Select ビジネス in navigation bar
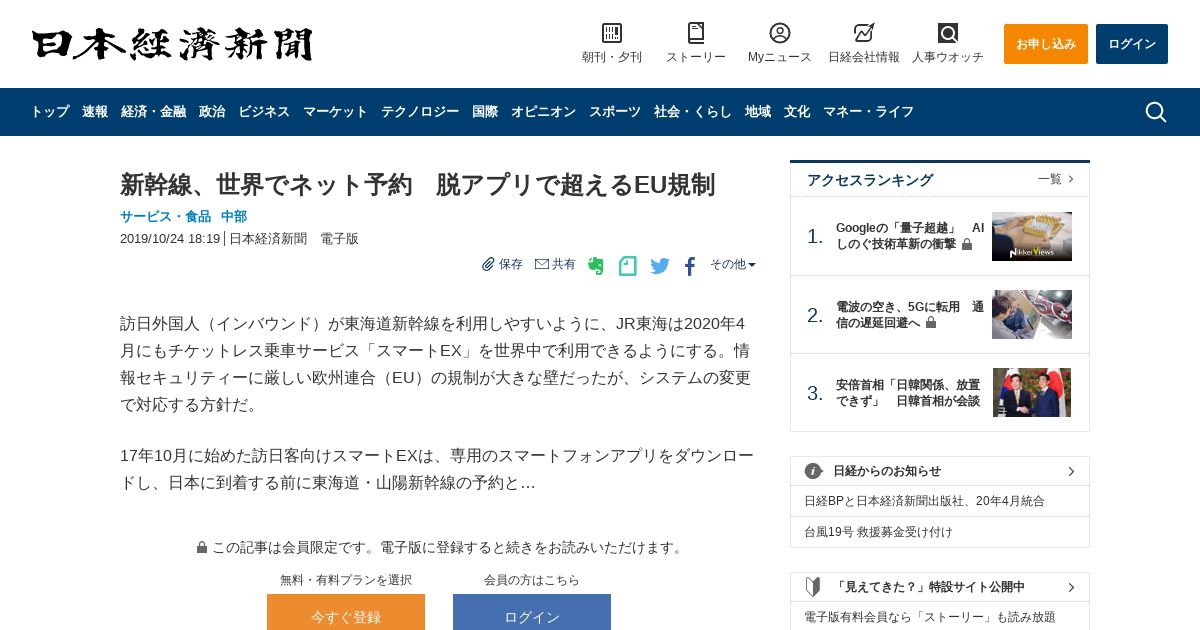 coord(264,112)
